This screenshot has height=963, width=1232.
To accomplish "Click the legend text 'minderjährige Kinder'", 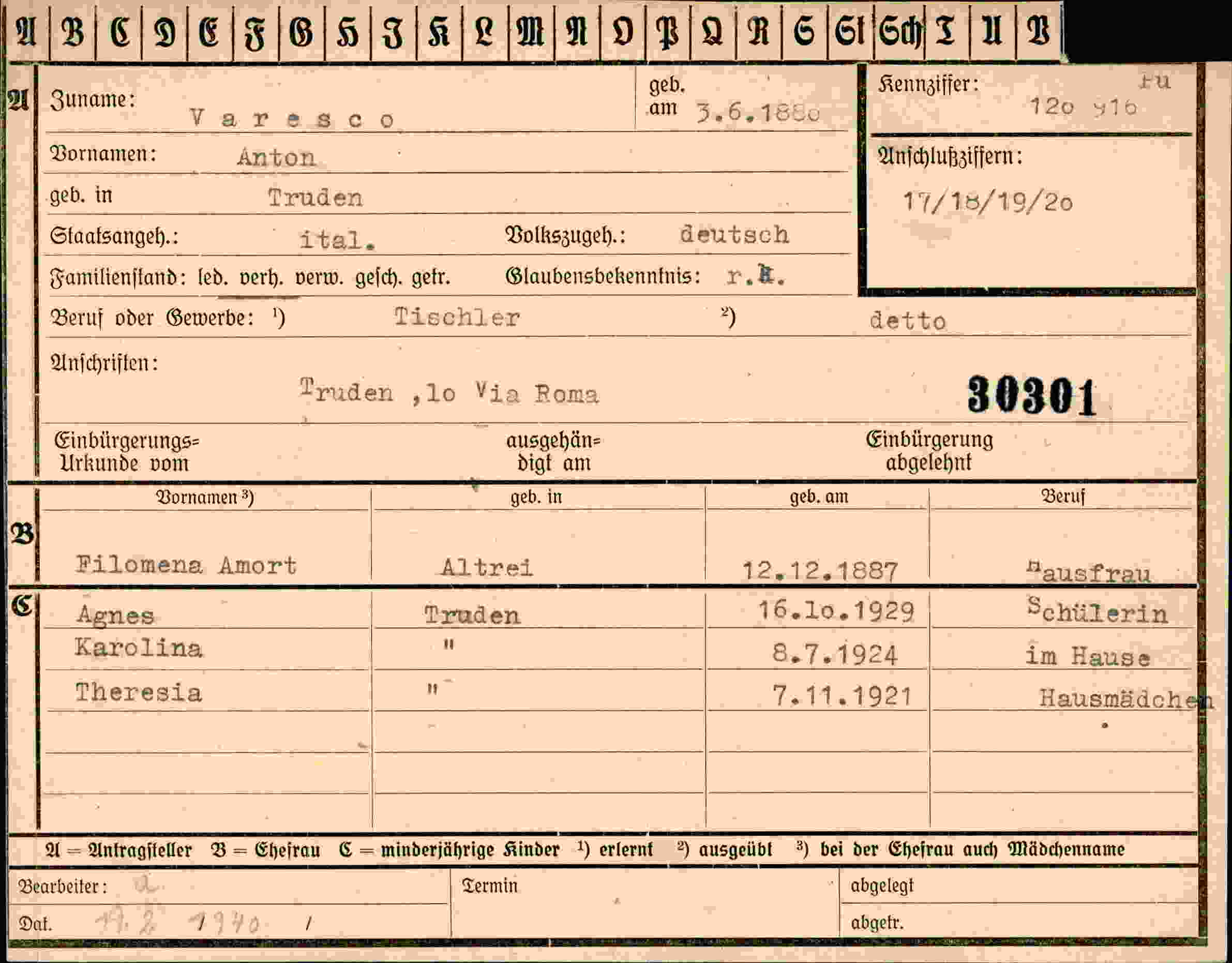I will (471, 850).
